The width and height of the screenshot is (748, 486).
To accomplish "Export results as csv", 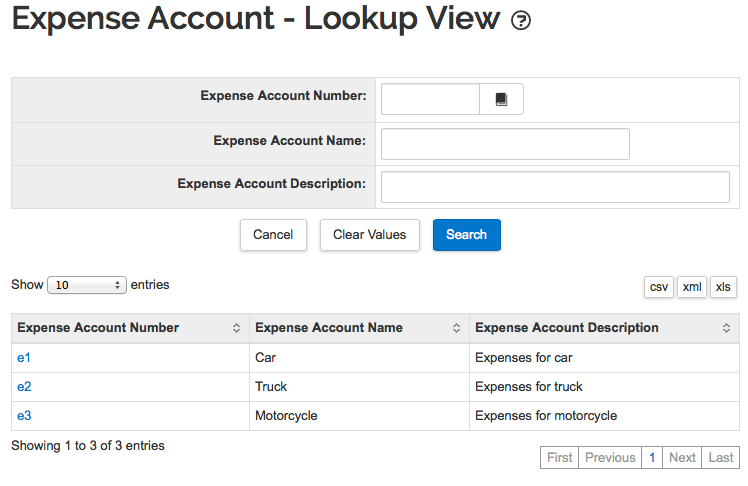I will (x=659, y=287).
